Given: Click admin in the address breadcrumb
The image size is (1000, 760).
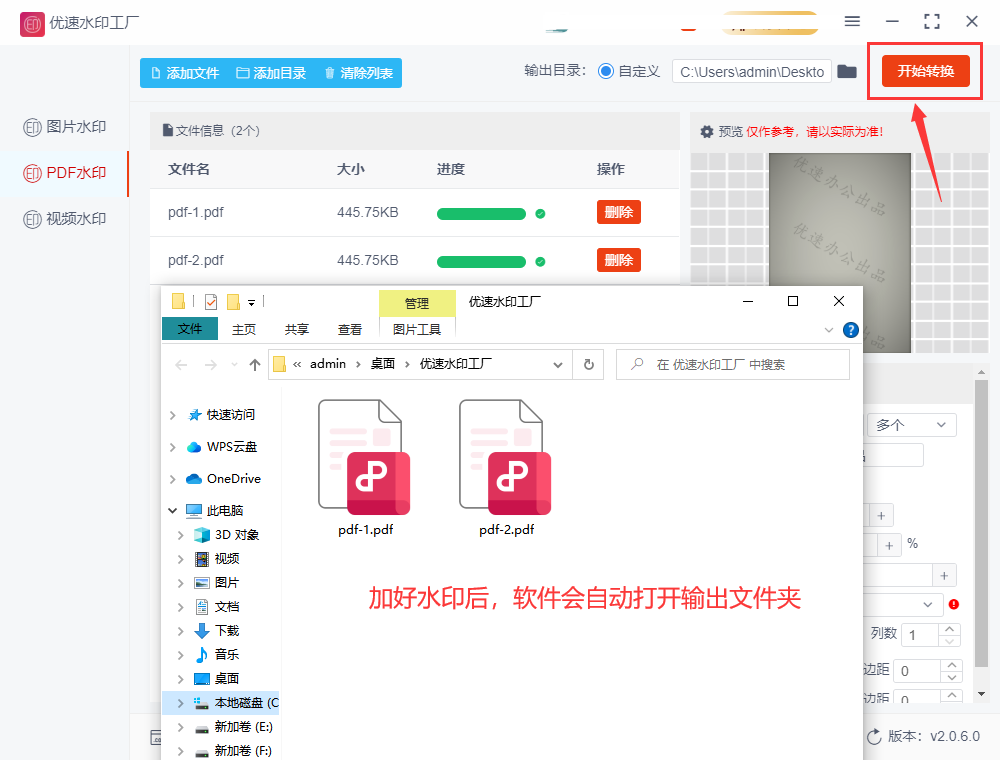Looking at the screenshot, I should [328, 364].
